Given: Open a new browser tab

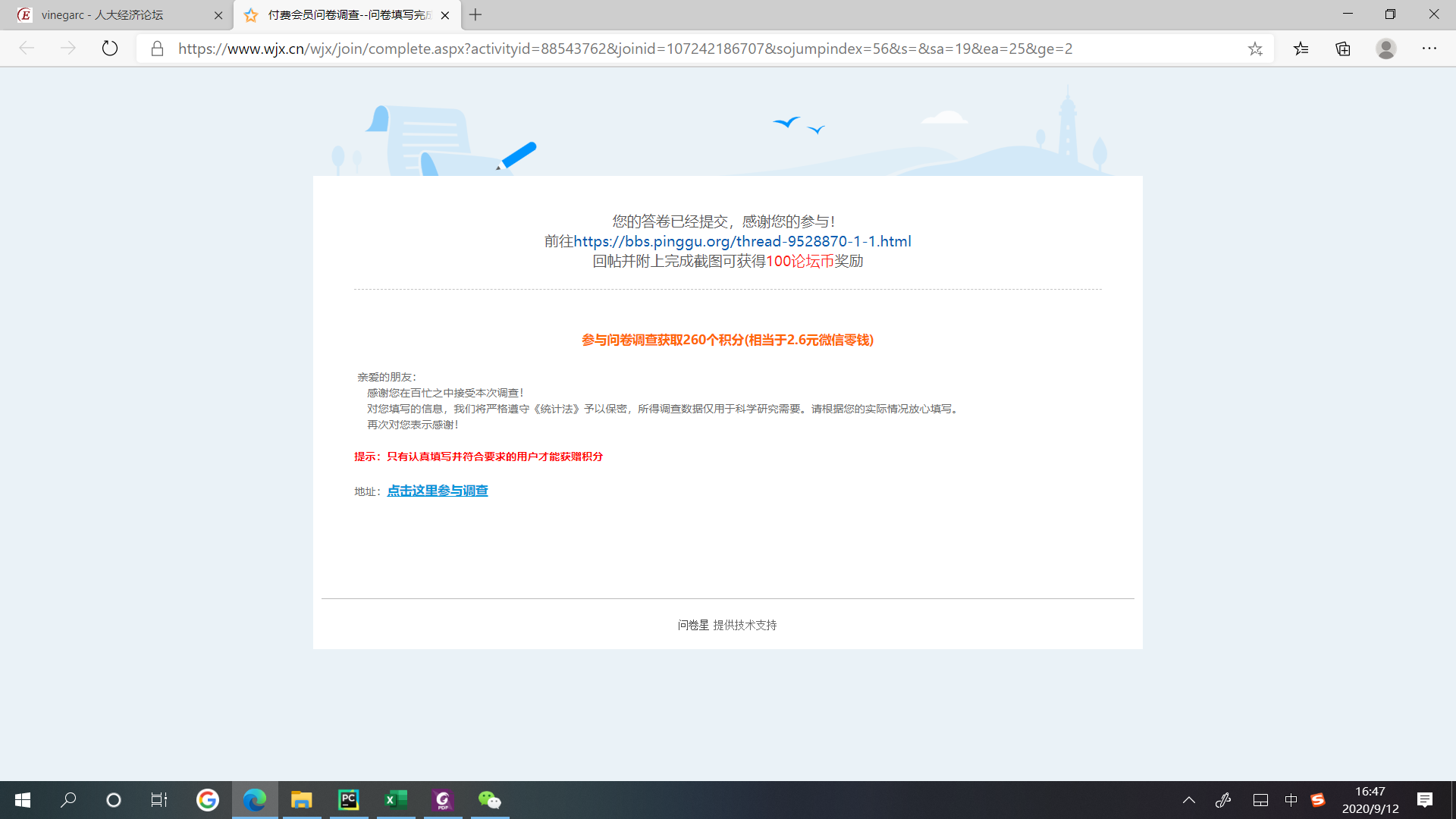Looking at the screenshot, I should (x=475, y=14).
